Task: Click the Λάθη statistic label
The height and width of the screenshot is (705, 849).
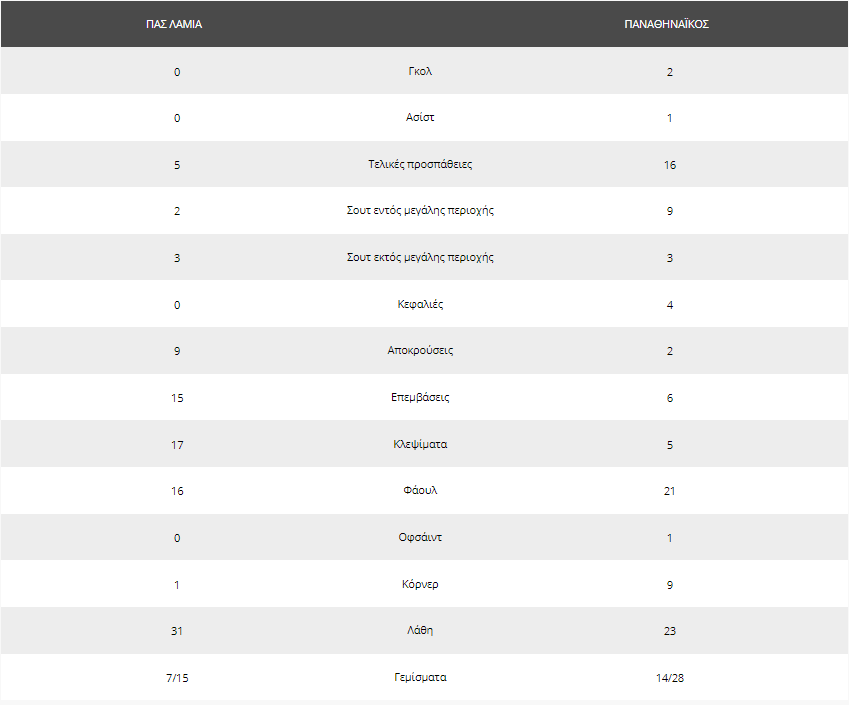Action: click(x=420, y=630)
